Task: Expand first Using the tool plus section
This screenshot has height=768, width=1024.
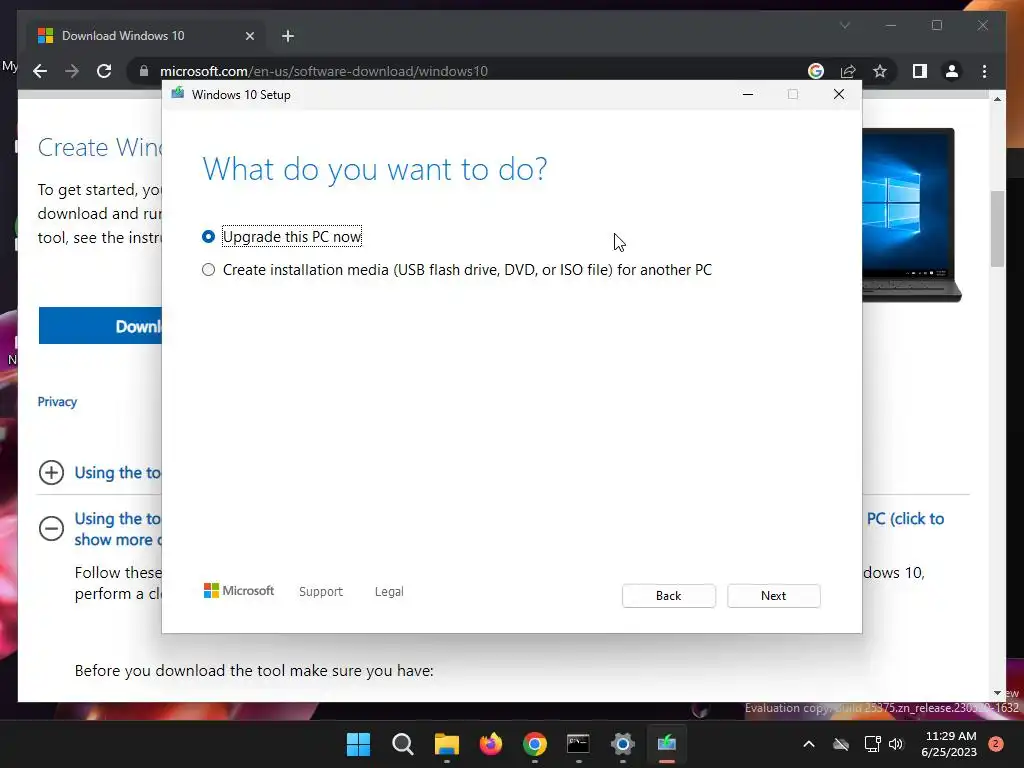Action: pyautogui.click(x=51, y=472)
